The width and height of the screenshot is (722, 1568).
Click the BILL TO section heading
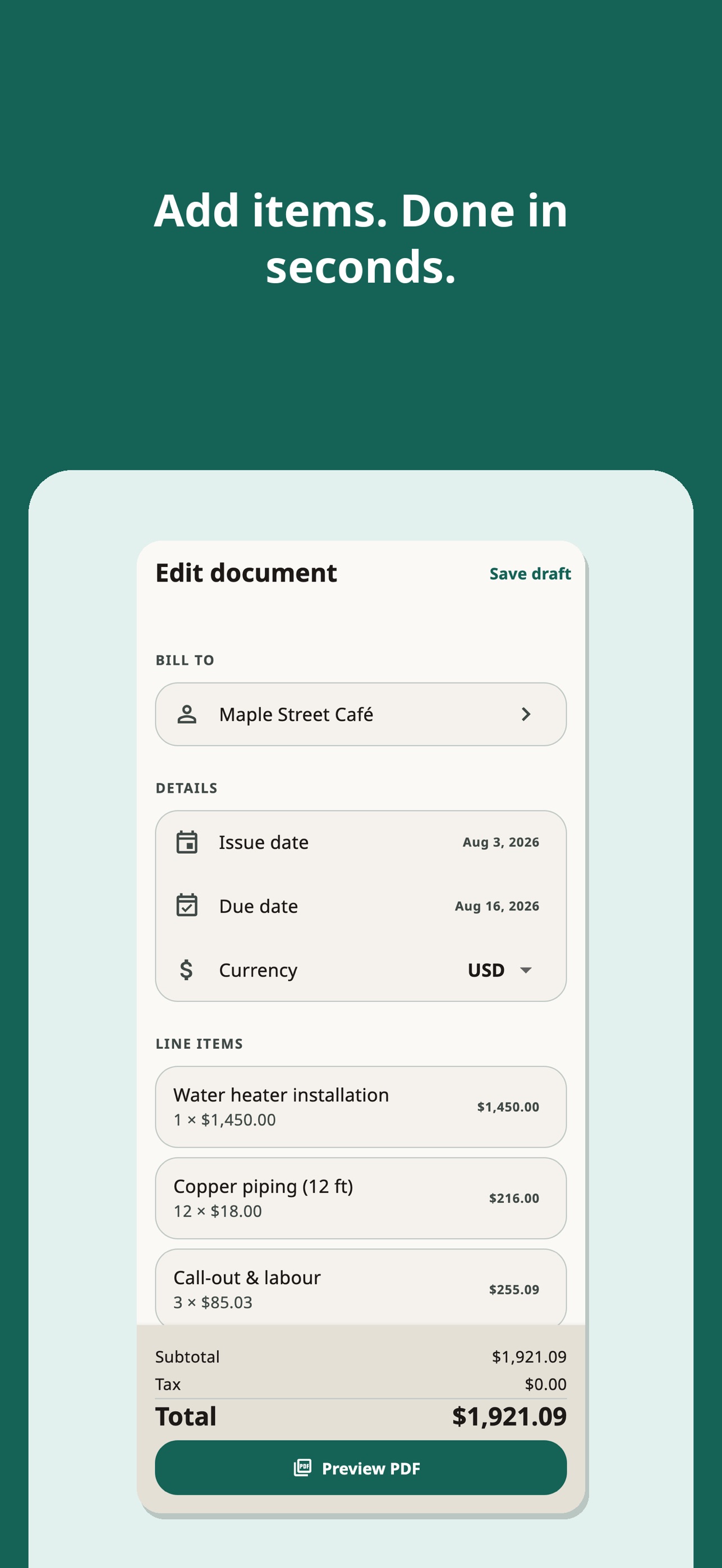[x=185, y=660]
